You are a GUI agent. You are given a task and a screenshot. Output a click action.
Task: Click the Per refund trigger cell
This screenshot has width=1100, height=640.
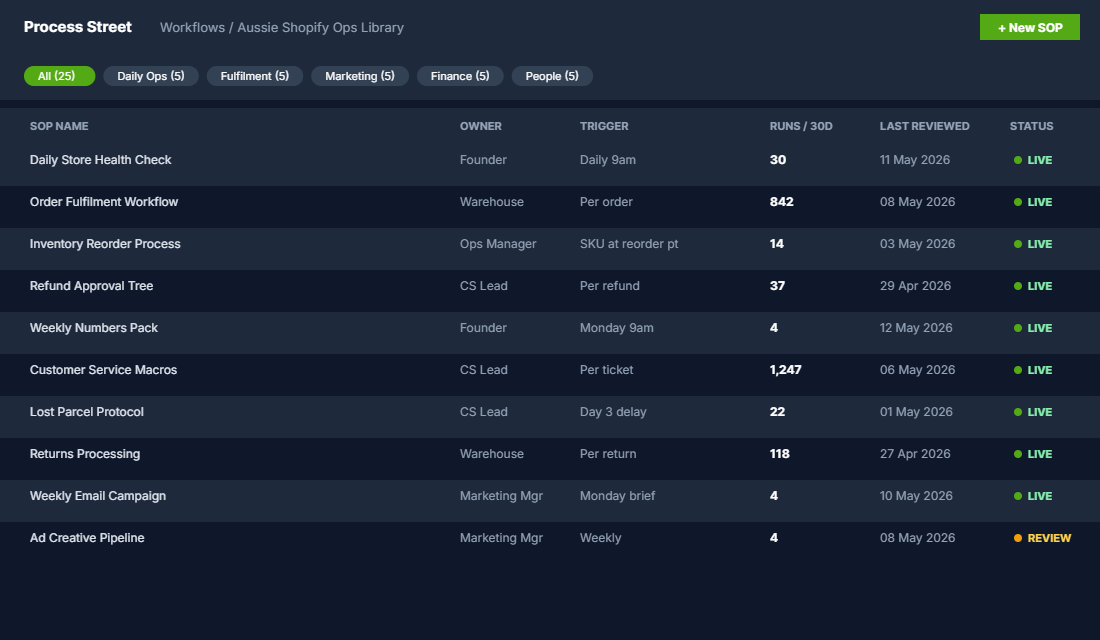[x=610, y=286]
